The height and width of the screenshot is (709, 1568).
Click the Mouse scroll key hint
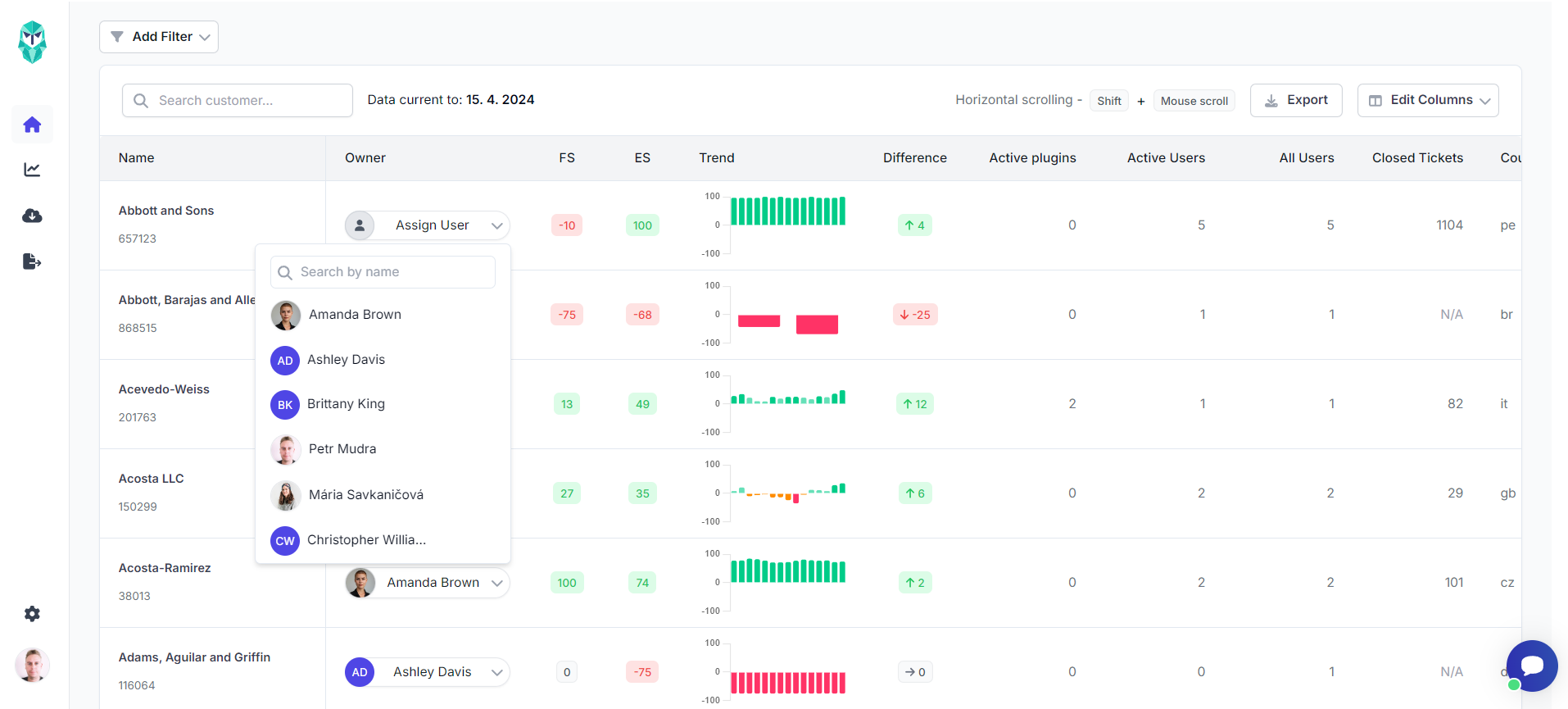[1194, 101]
